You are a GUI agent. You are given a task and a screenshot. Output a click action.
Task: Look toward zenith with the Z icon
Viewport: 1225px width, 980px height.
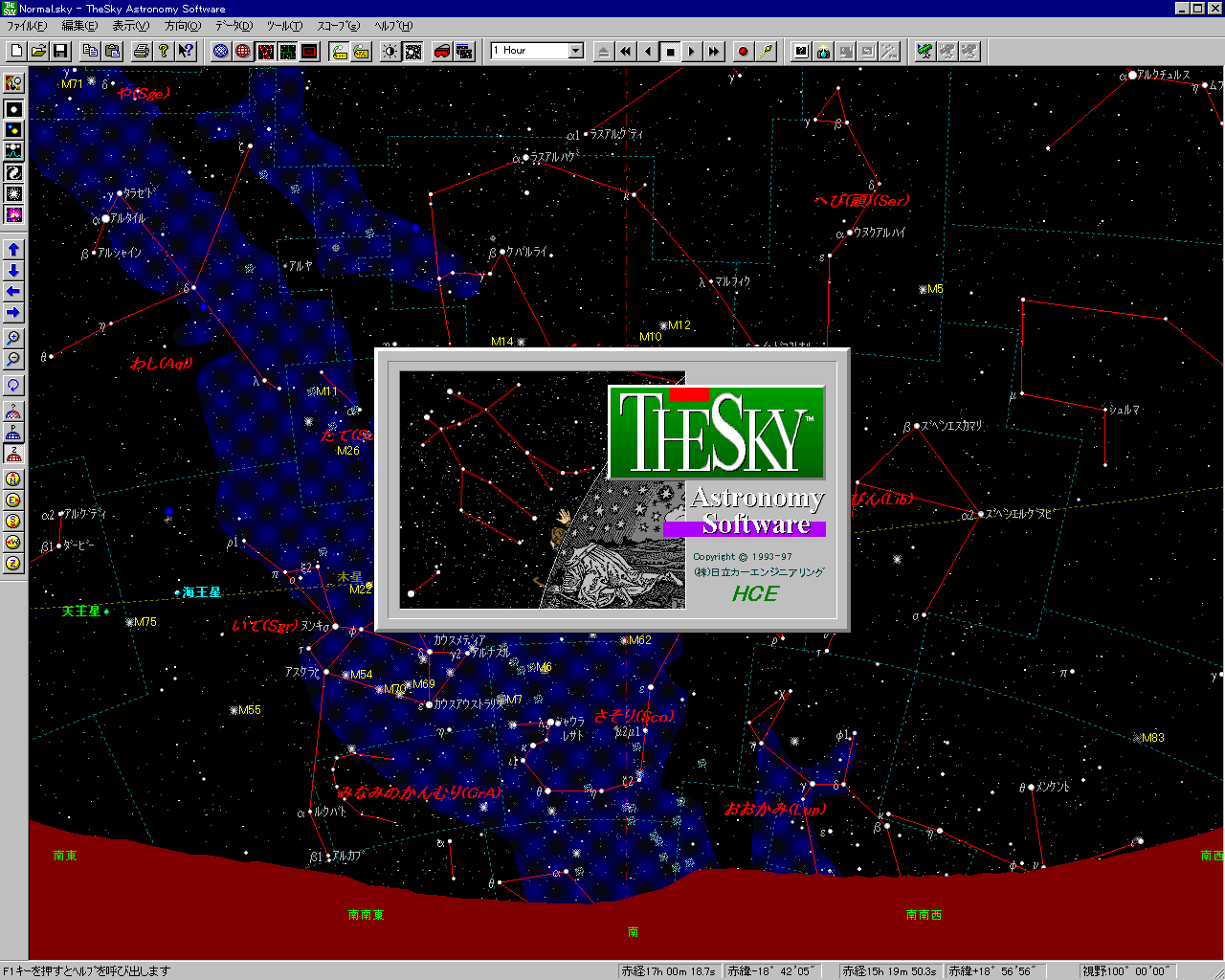[x=13, y=563]
